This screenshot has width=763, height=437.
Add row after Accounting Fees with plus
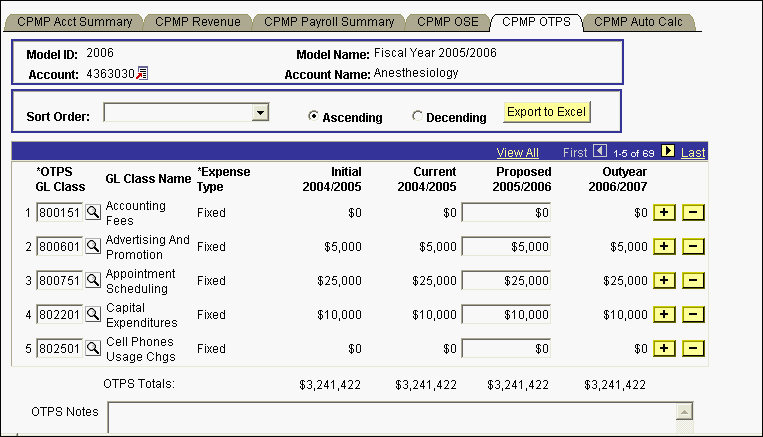click(662, 212)
